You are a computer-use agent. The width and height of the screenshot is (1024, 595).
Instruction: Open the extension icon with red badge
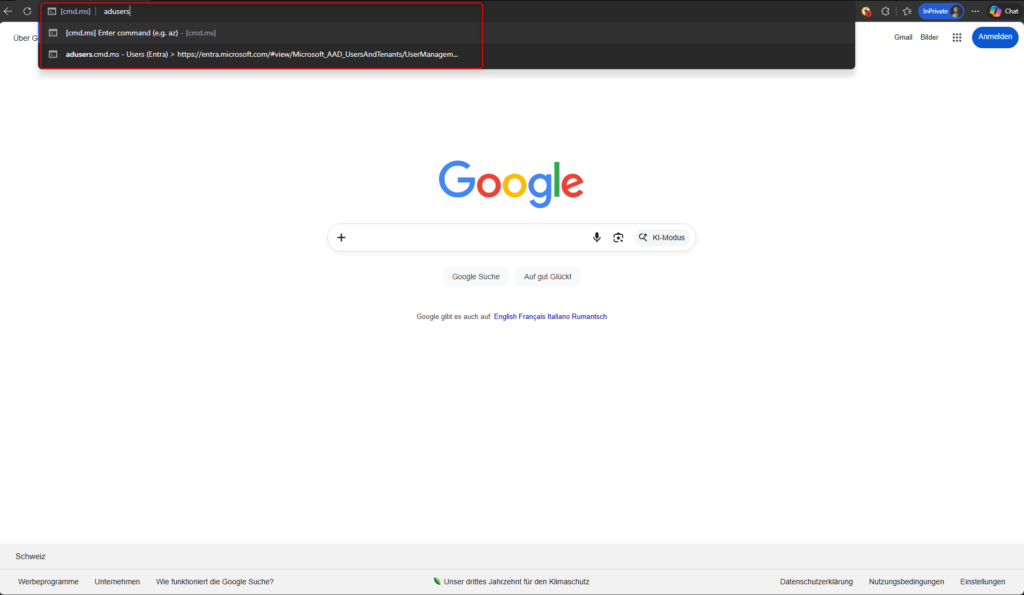(866, 11)
